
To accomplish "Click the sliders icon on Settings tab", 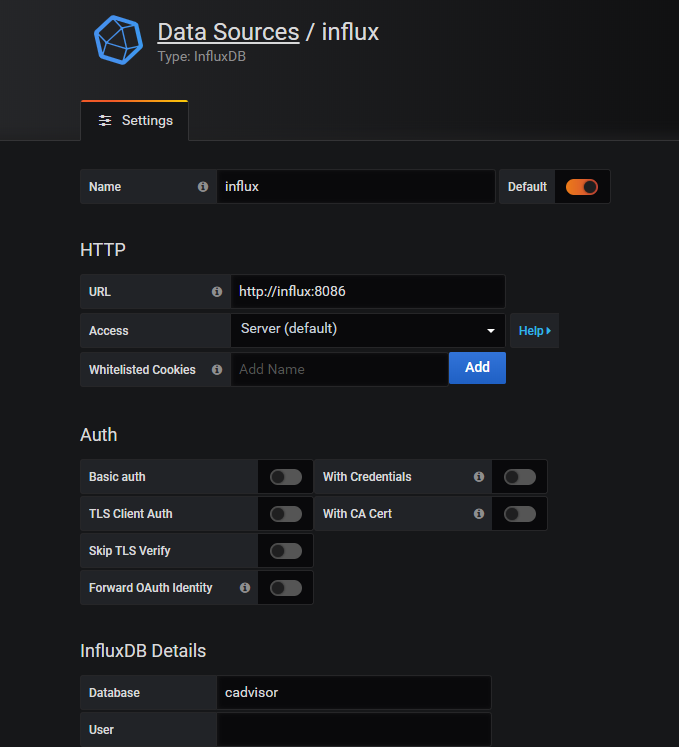I will click(x=105, y=121).
